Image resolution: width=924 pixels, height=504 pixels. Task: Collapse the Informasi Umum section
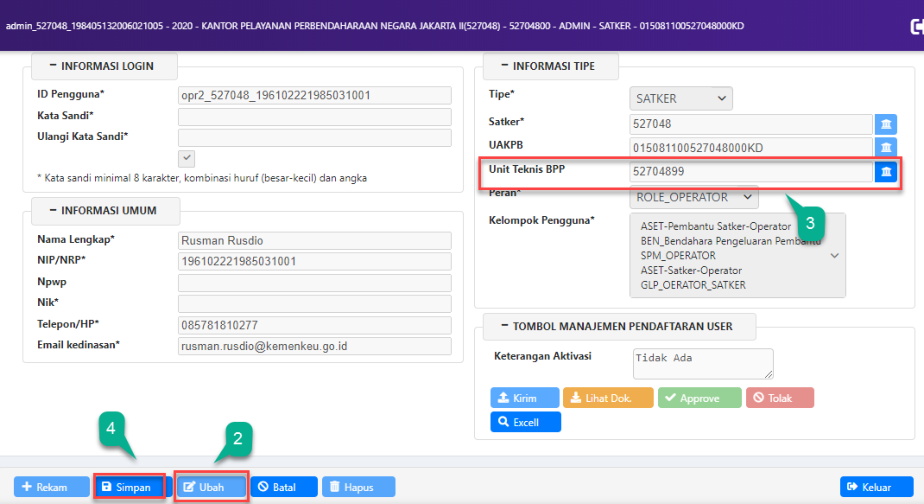pyautogui.click(x=50, y=211)
